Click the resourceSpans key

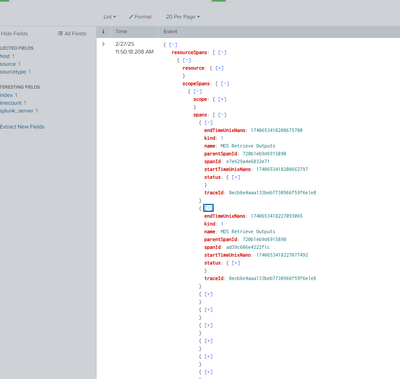tap(189, 53)
